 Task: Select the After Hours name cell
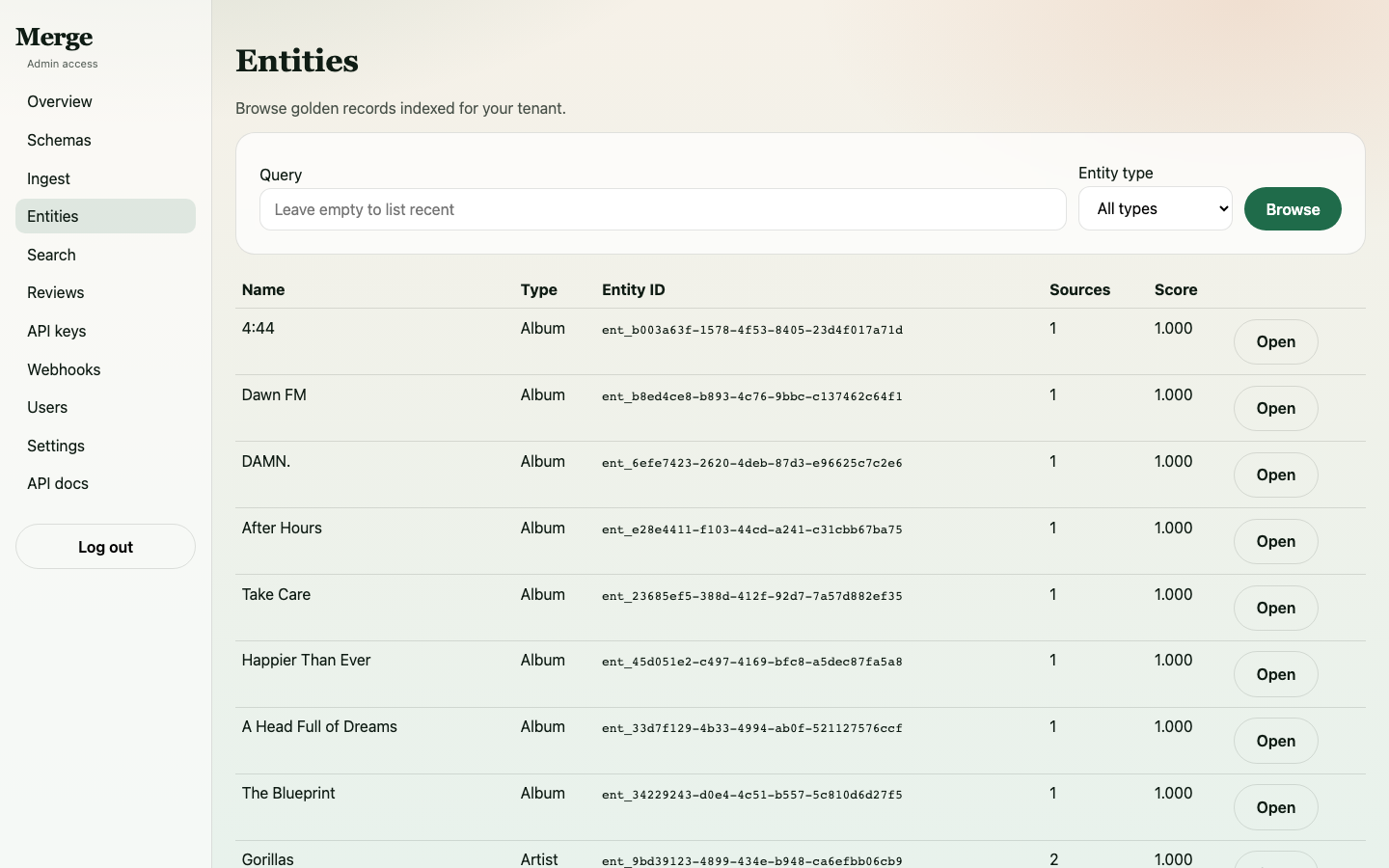pyautogui.click(x=282, y=528)
